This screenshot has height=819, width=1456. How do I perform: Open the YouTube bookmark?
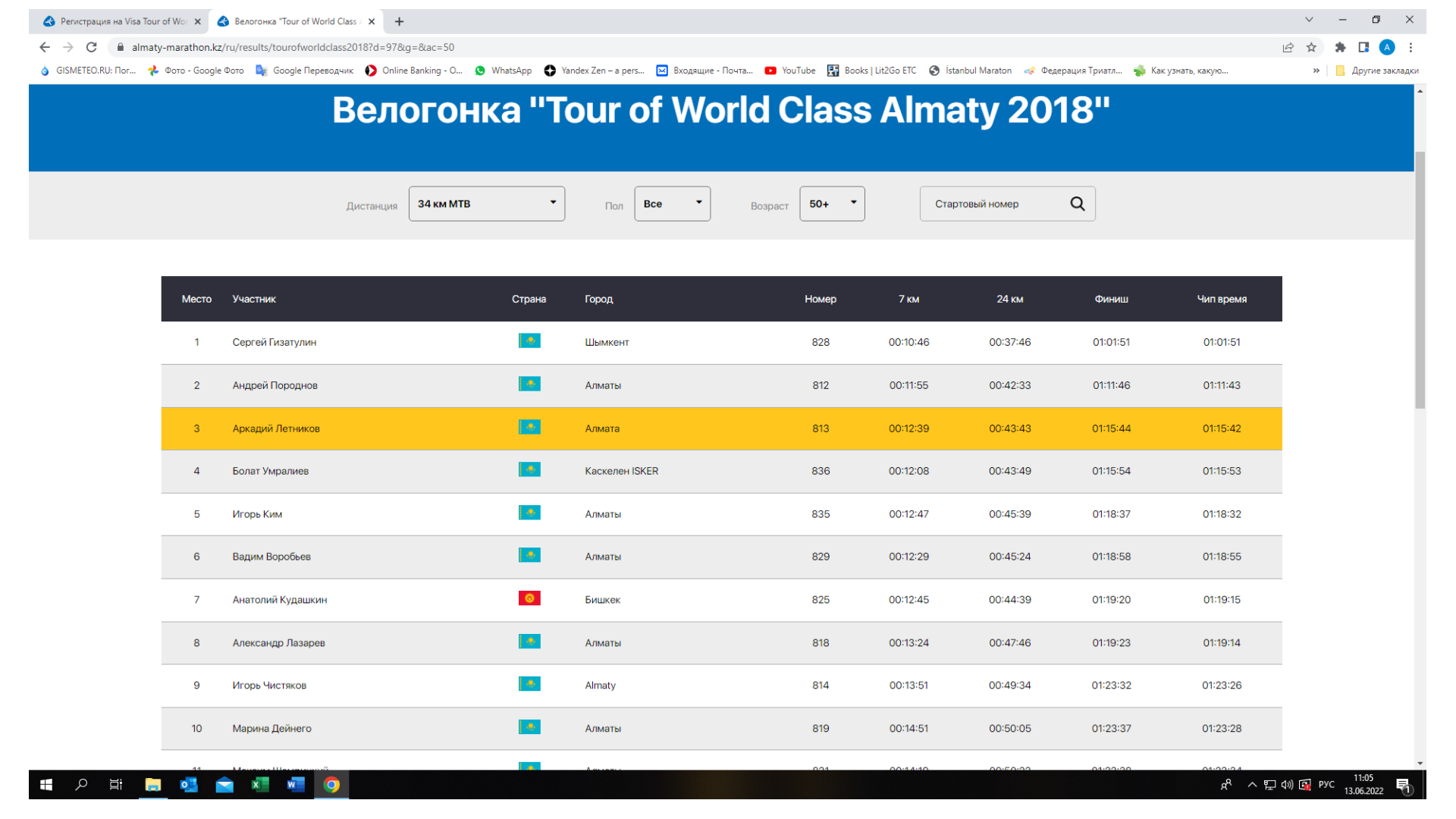(790, 71)
